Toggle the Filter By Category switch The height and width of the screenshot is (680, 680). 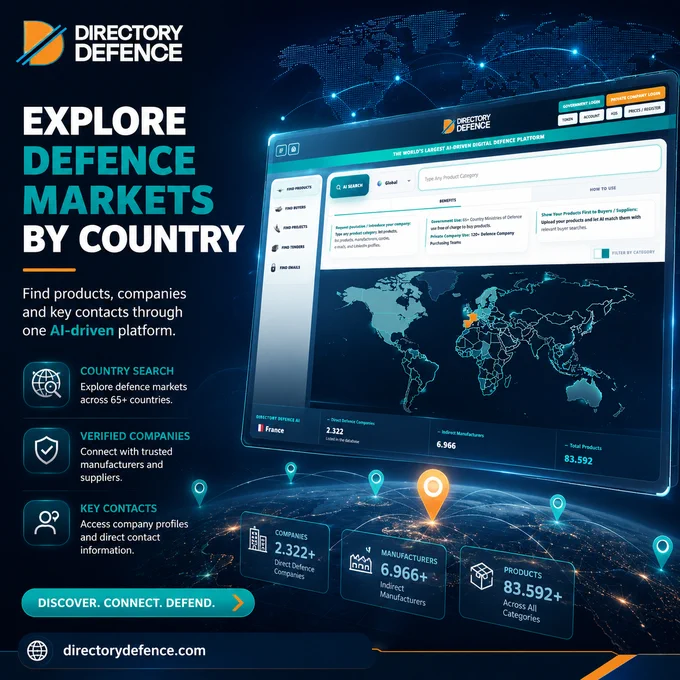(601, 253)
